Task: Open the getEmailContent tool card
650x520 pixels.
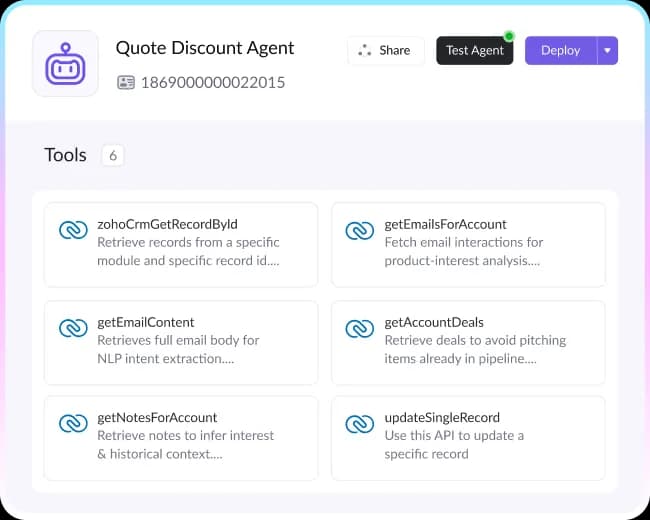Action: pos(181,343)
